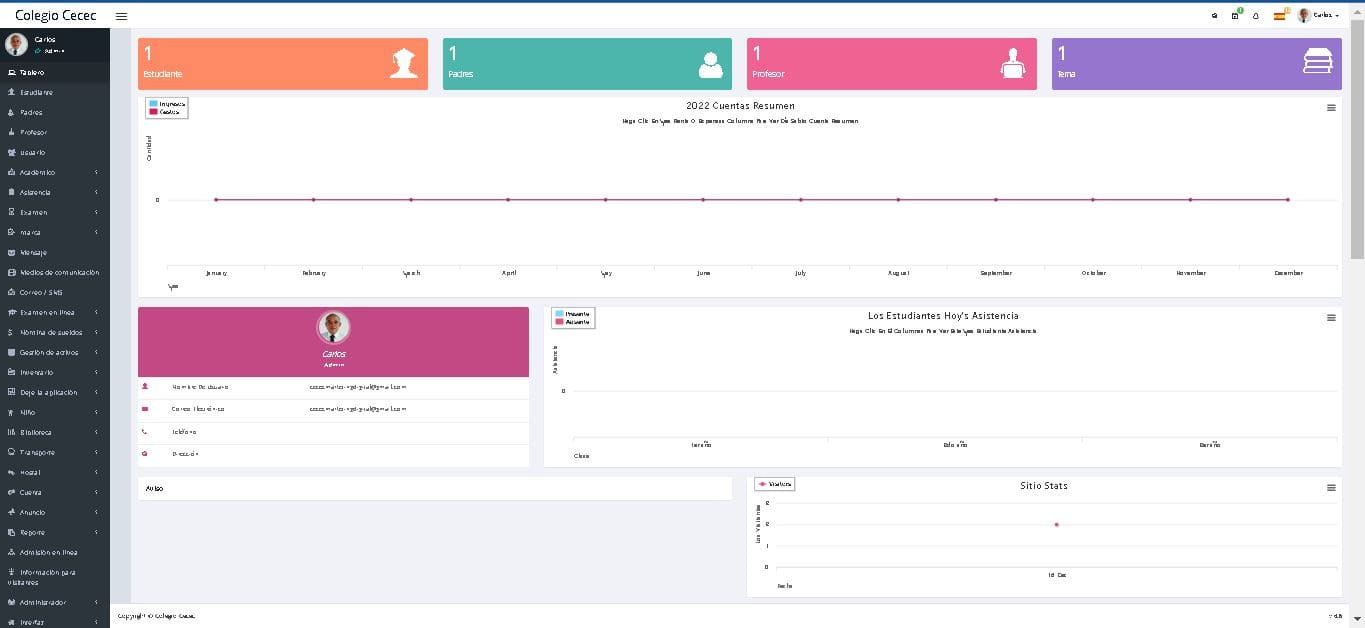1365x628 pixels.
Task: Click the Colegio Cecec logo link
Action: [x=55, y=15]
